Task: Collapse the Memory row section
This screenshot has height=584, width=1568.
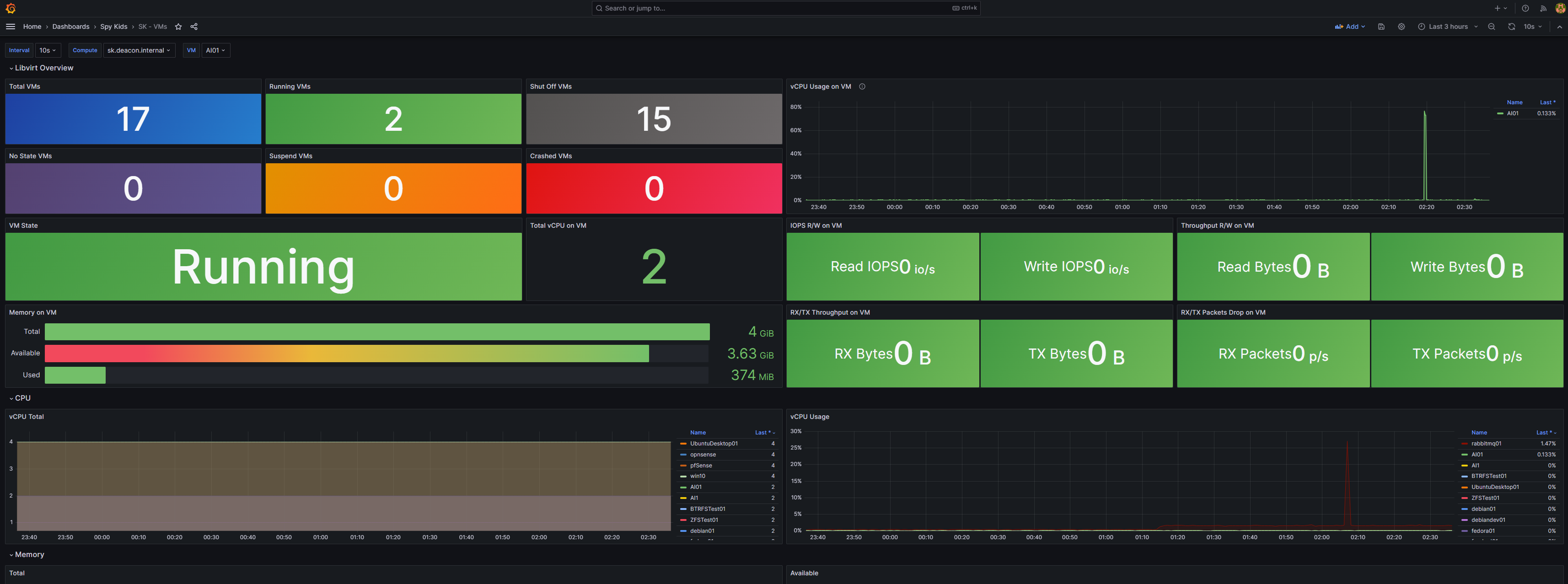Action: (27, 554)
